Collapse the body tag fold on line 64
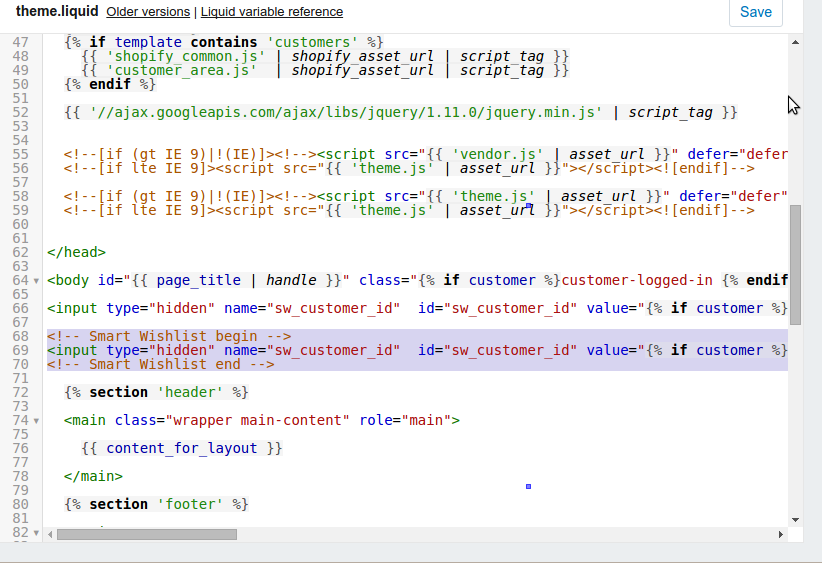 pyautogui.click(x=36, y=281)
